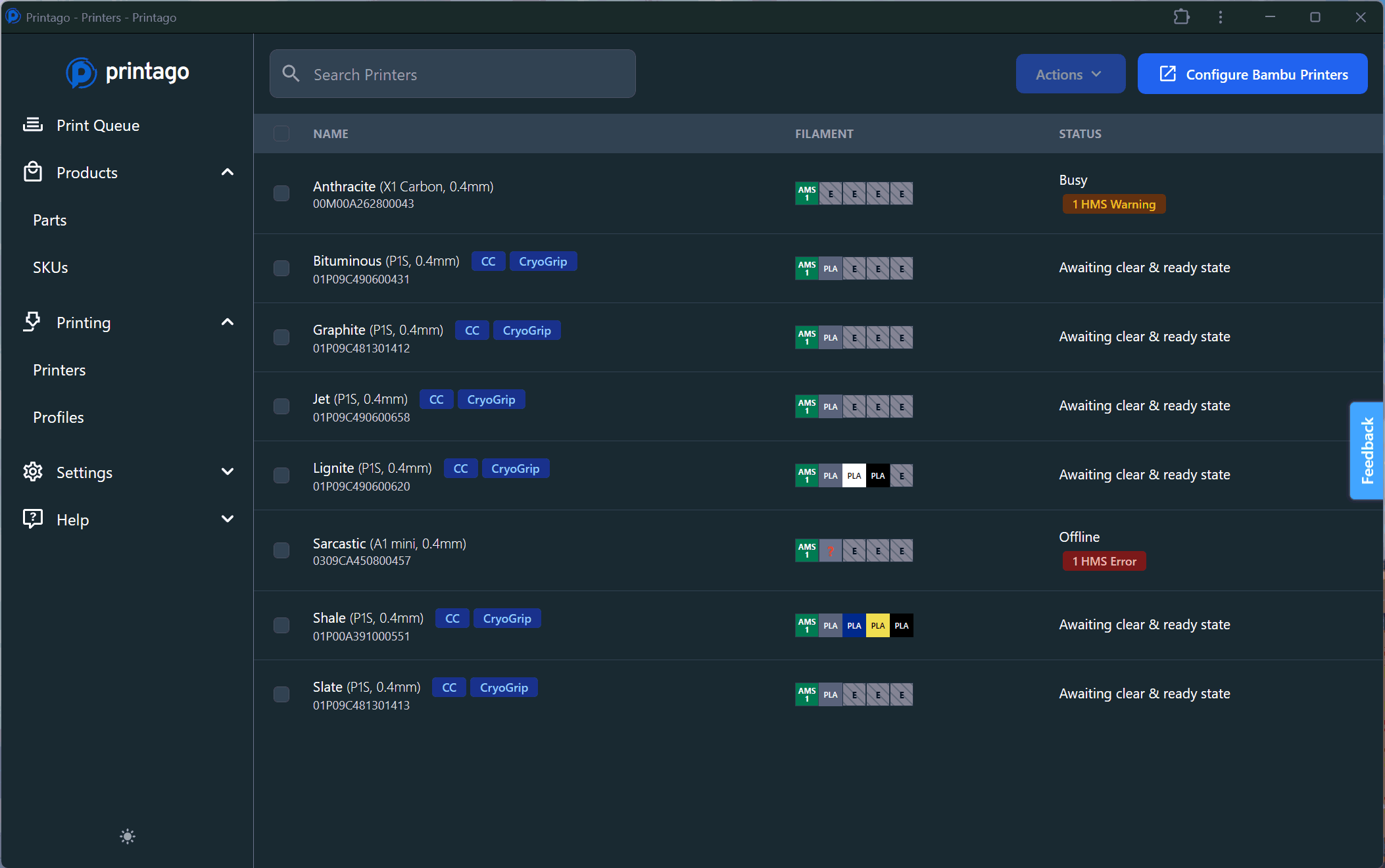This screenshot has width=1385, height=868.
Task: Open the Actions dropdown
Action: point(1070,74)
